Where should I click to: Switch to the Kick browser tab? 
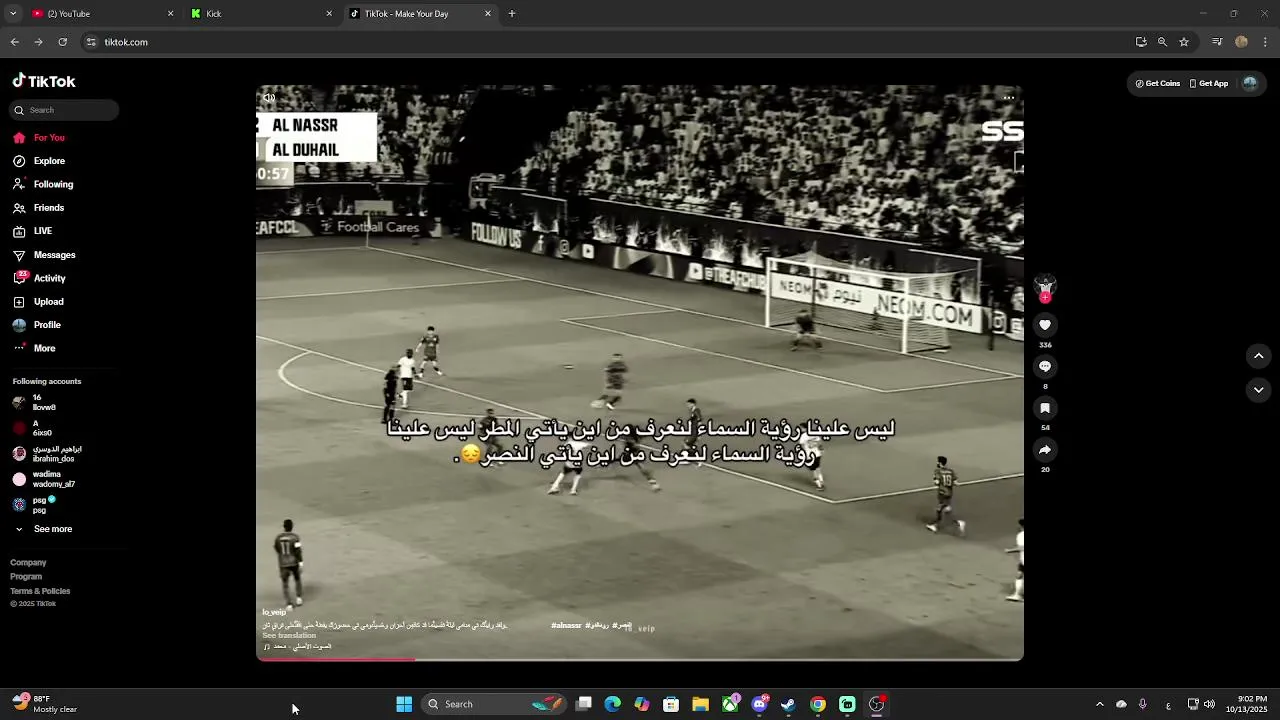[262, 14]
